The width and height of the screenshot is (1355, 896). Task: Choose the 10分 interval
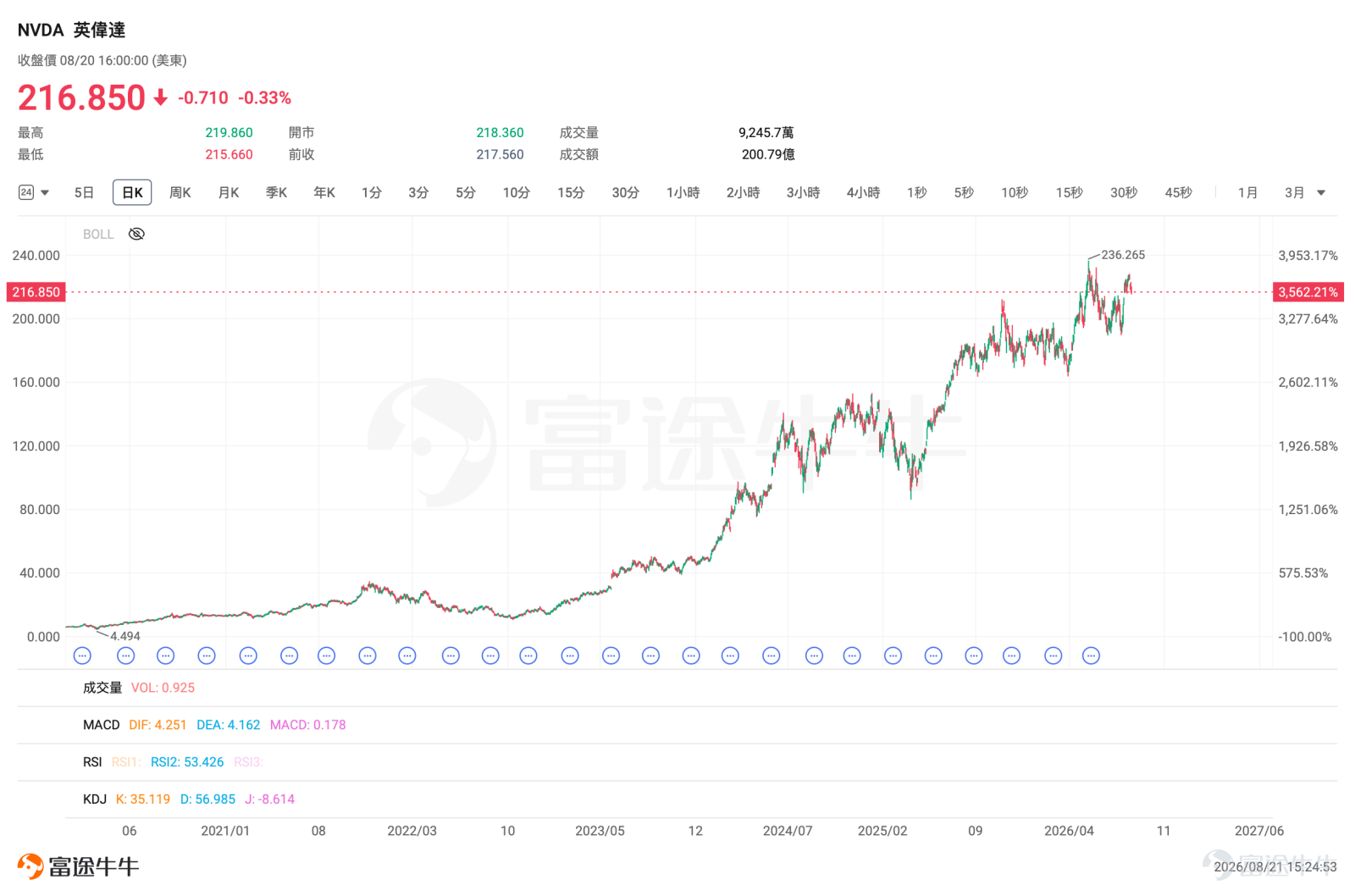click(x=516, y=192)
